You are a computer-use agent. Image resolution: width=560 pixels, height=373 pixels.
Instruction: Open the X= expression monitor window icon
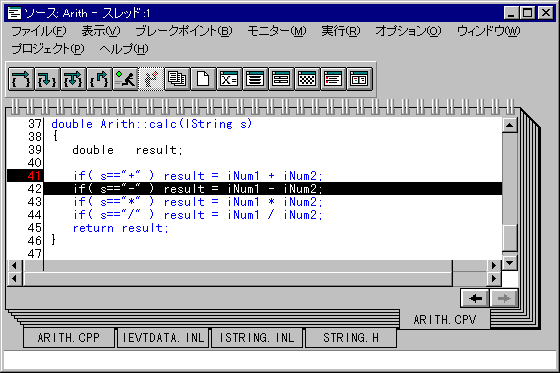click(229, 79)
